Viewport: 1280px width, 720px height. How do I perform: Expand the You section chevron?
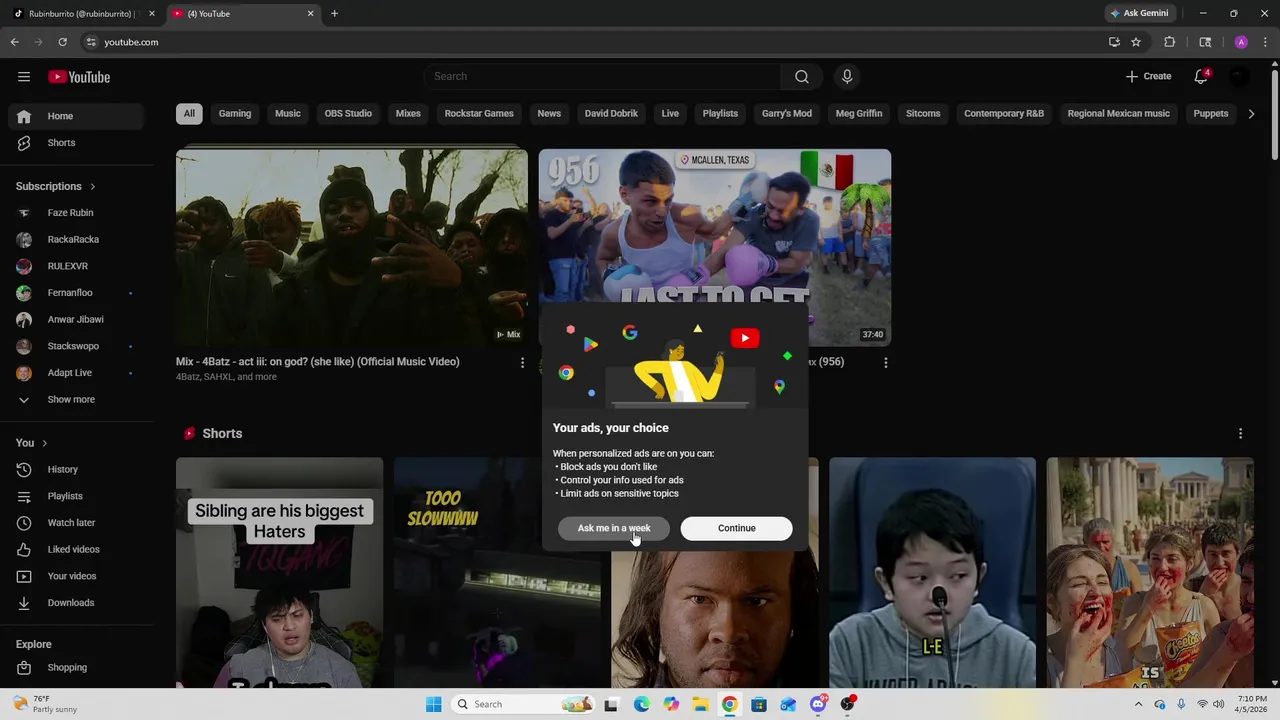[x=44, y=443]
